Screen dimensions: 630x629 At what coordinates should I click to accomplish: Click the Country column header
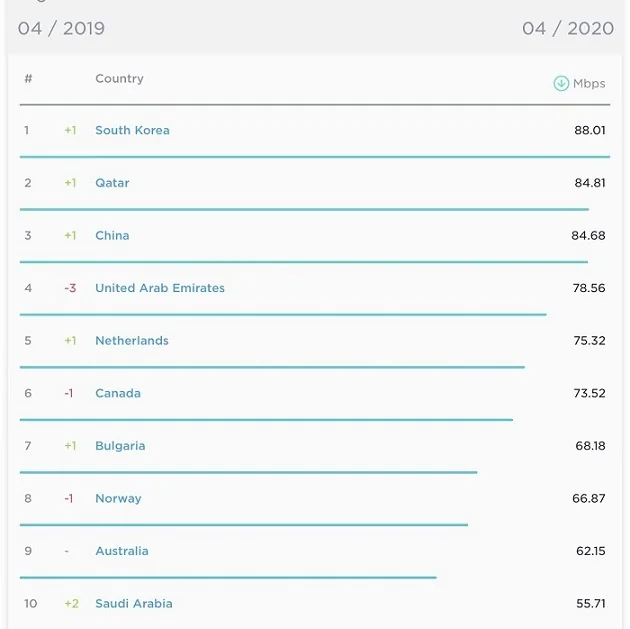coord(119,79)
